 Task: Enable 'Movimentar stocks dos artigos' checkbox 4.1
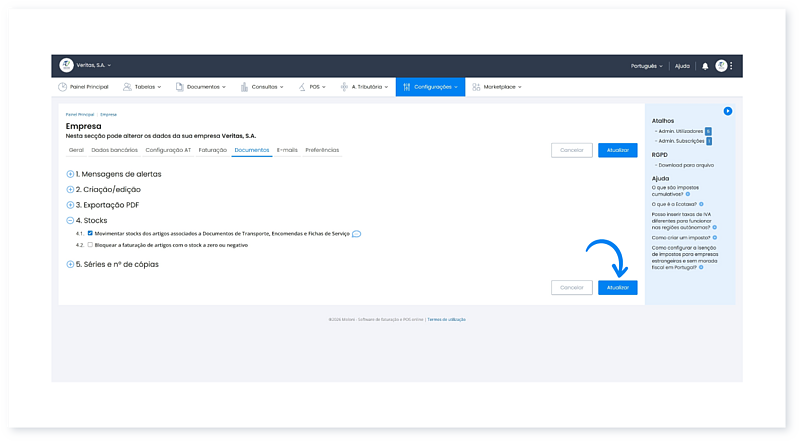[90, 233]
